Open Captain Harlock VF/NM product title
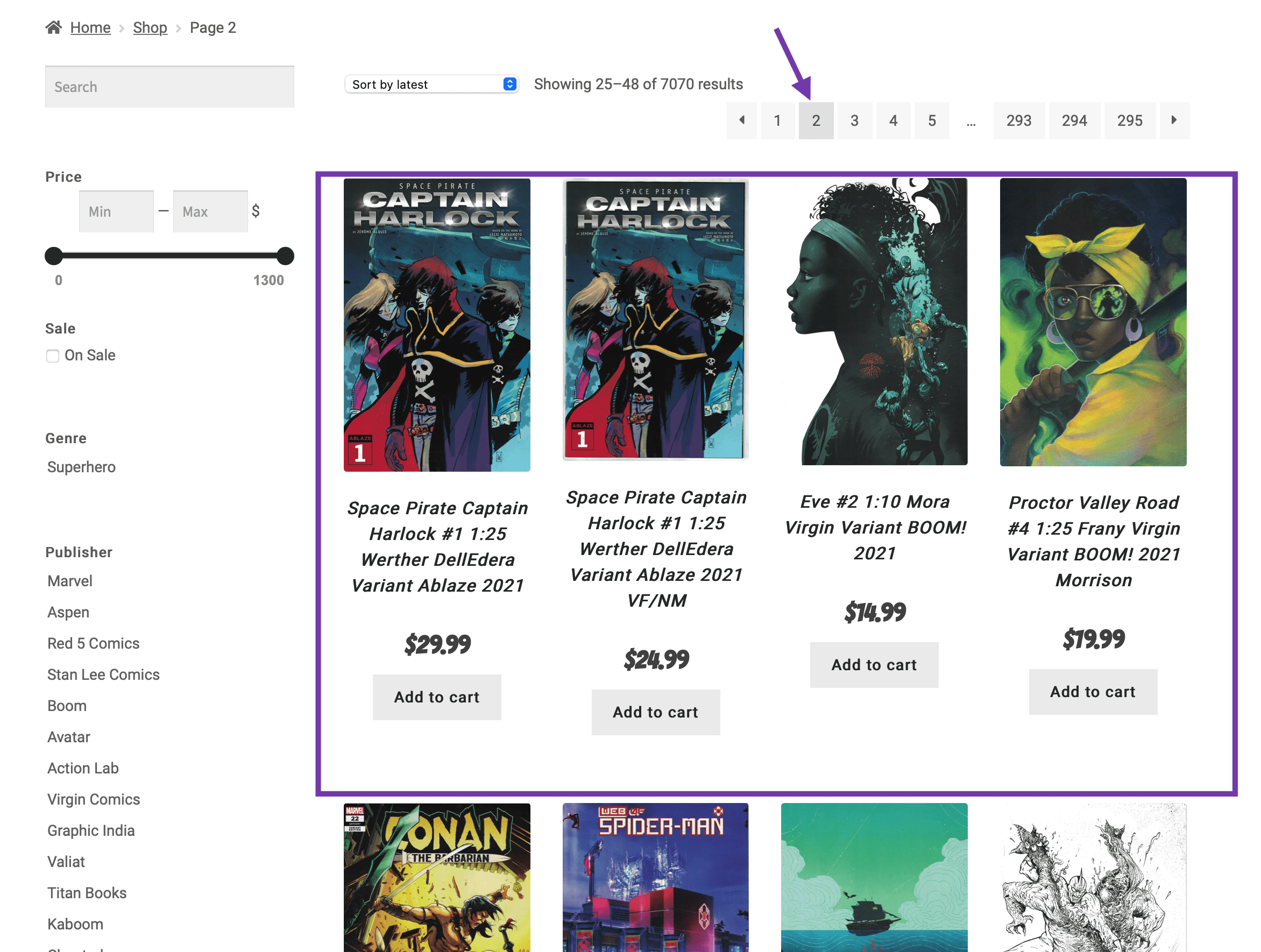The height and width of the screenshot is (952, 1261). point(656,549)
